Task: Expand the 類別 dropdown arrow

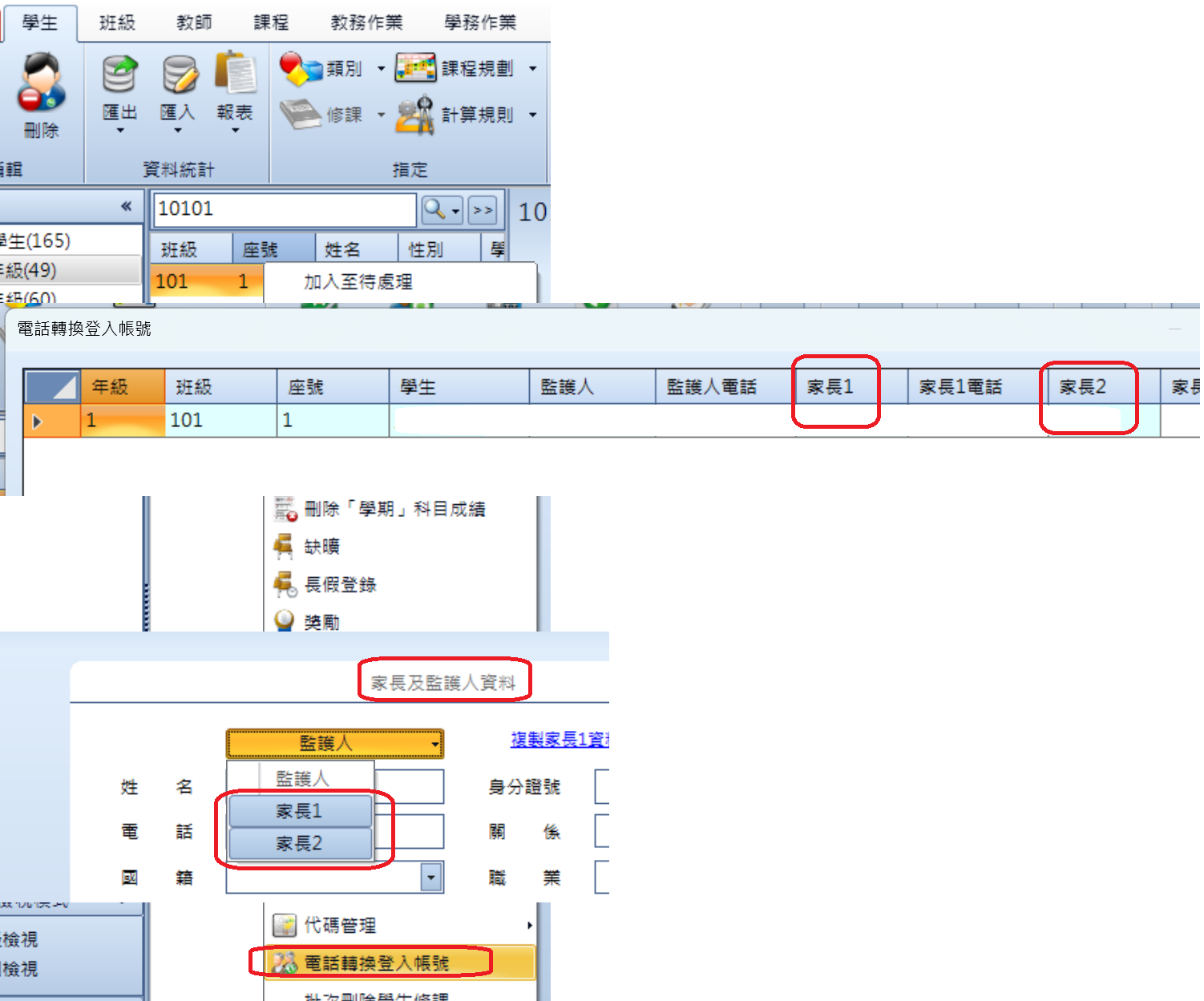Action: pyautogui.click(x=381, y=69)
